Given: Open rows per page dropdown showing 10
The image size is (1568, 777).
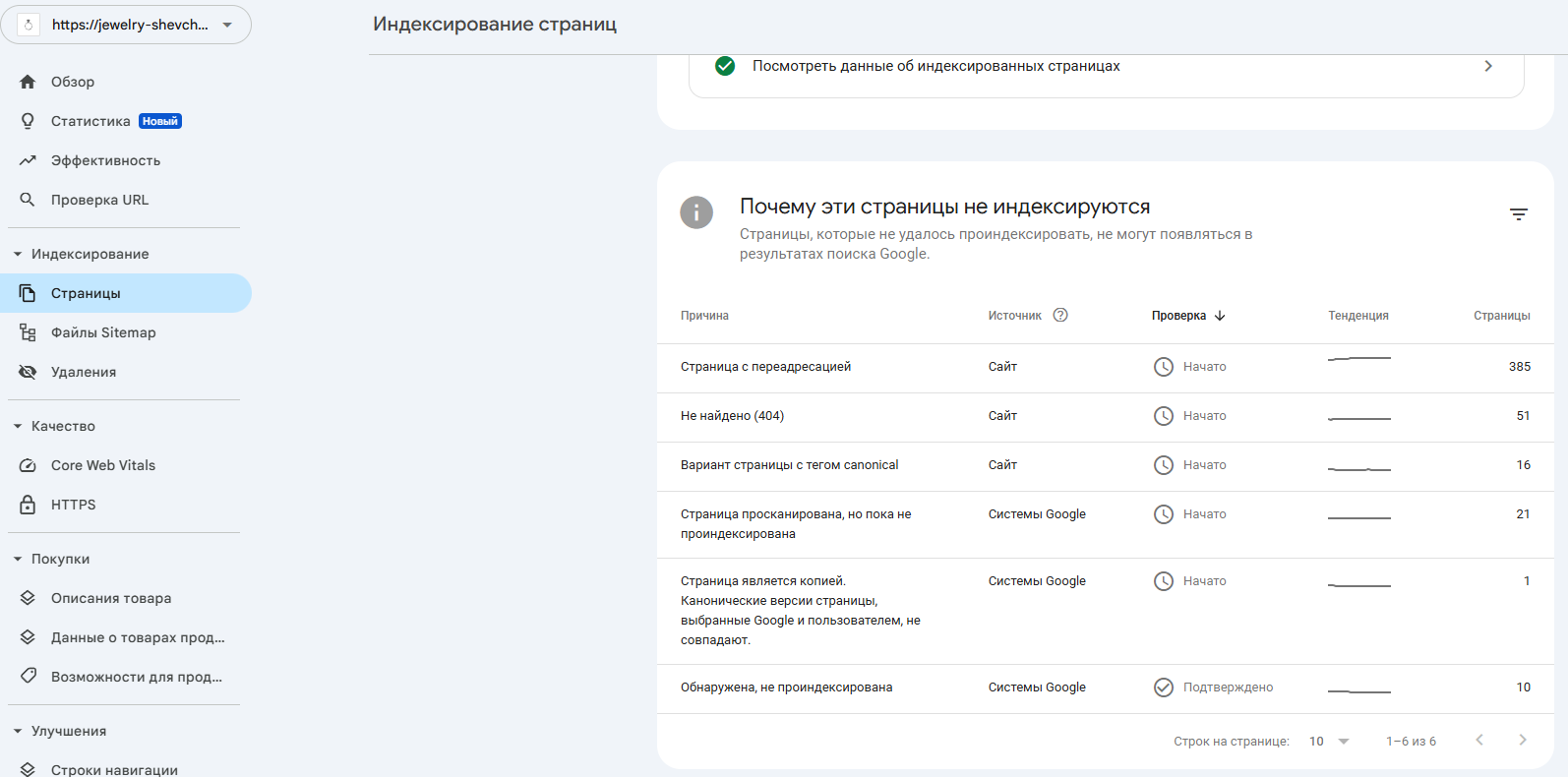Looking at the screenshot, I should [x=1330, y=742].
